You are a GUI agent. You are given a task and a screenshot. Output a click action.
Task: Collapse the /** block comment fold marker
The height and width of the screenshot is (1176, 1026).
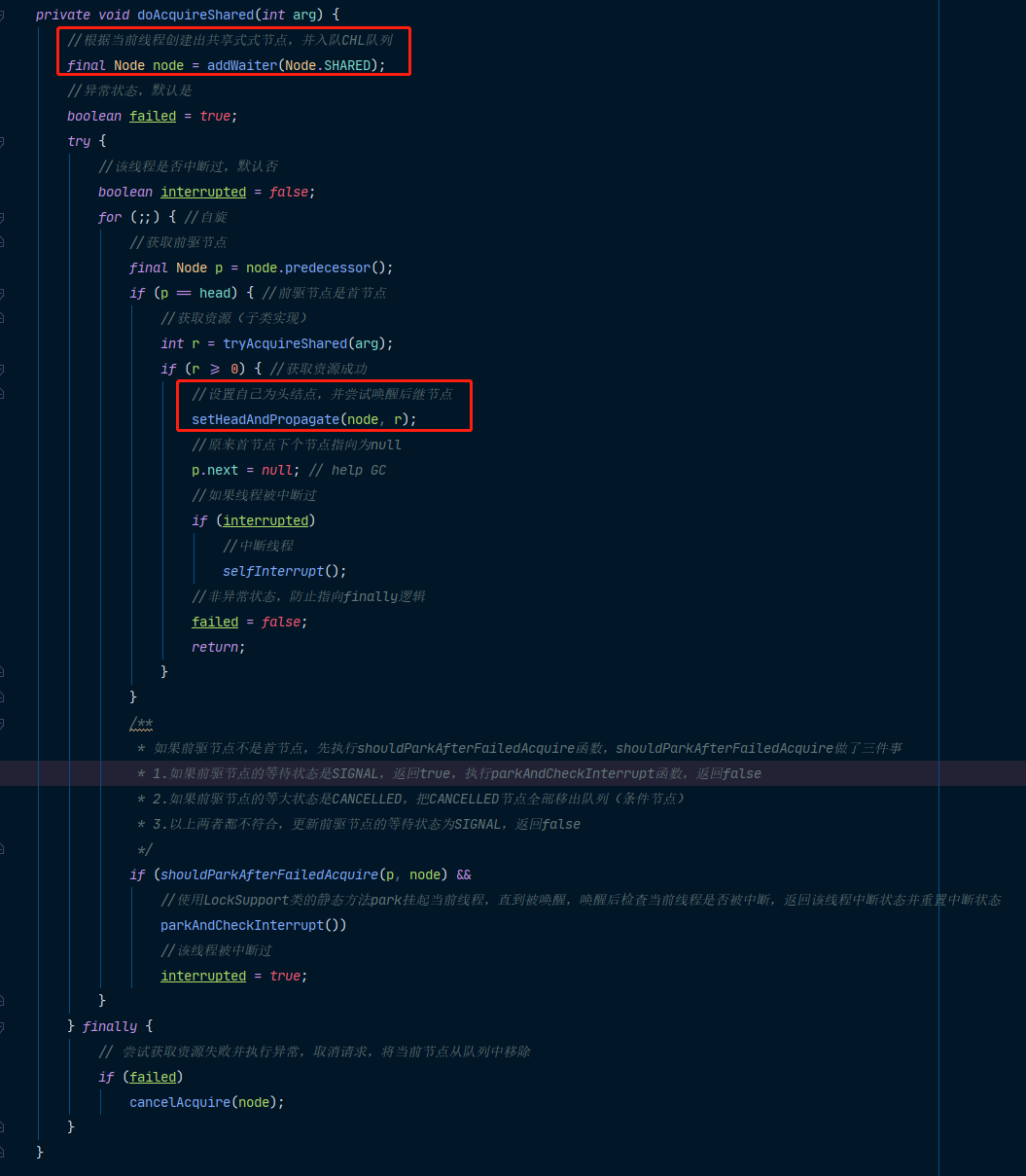coord(2,724)
